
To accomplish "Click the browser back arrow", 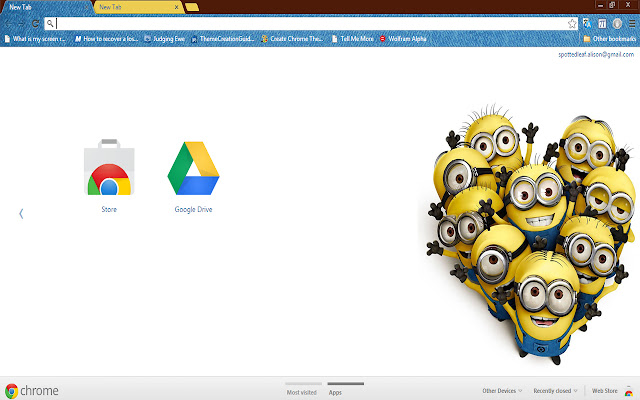I will (9, 24).
